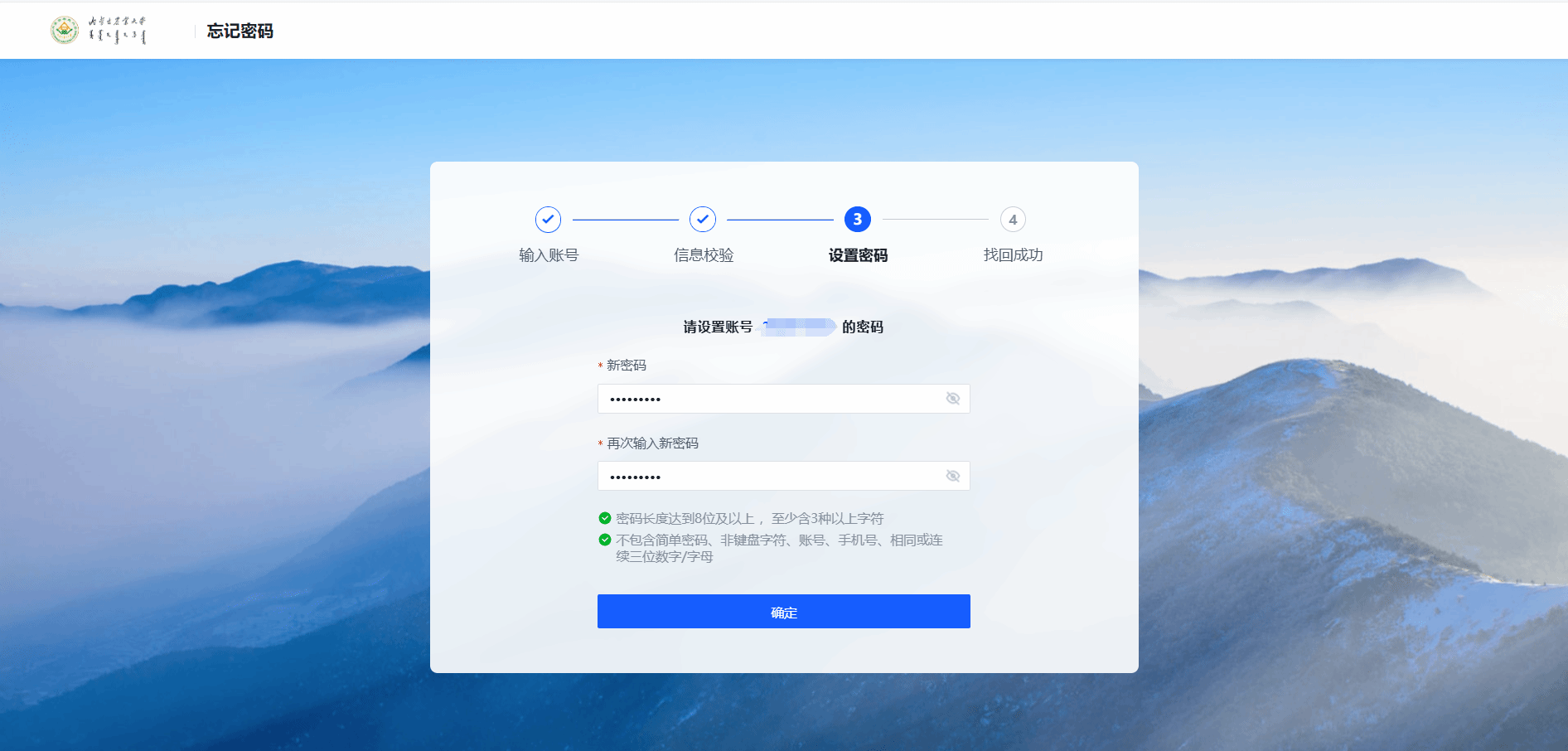Image resolution: width=1568 pixels, height=751 pixels.
Task: Click the blurred account name text
Action: point(798,327)
